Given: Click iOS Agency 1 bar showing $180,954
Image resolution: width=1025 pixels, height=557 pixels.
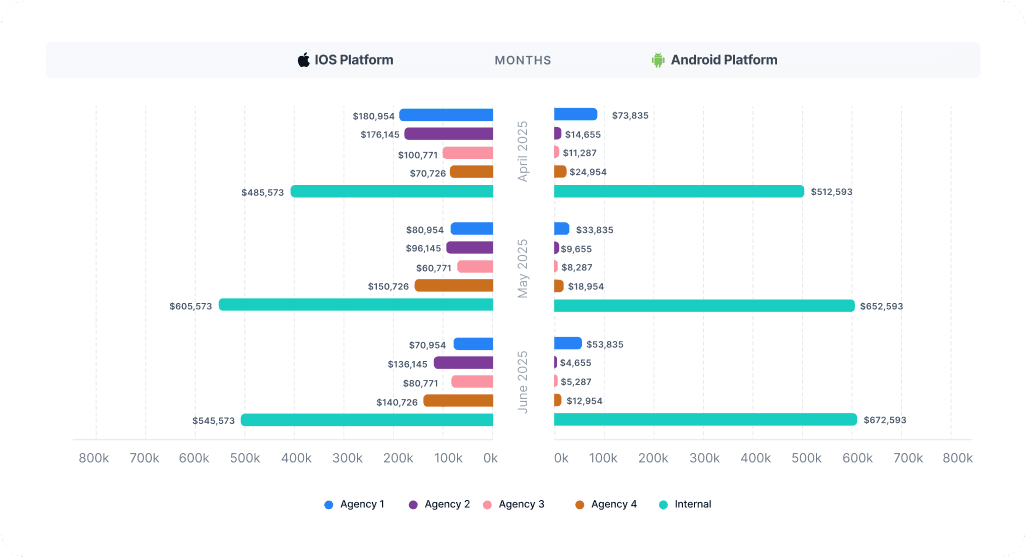Looking at the screenshot, I should pos(446,115).
